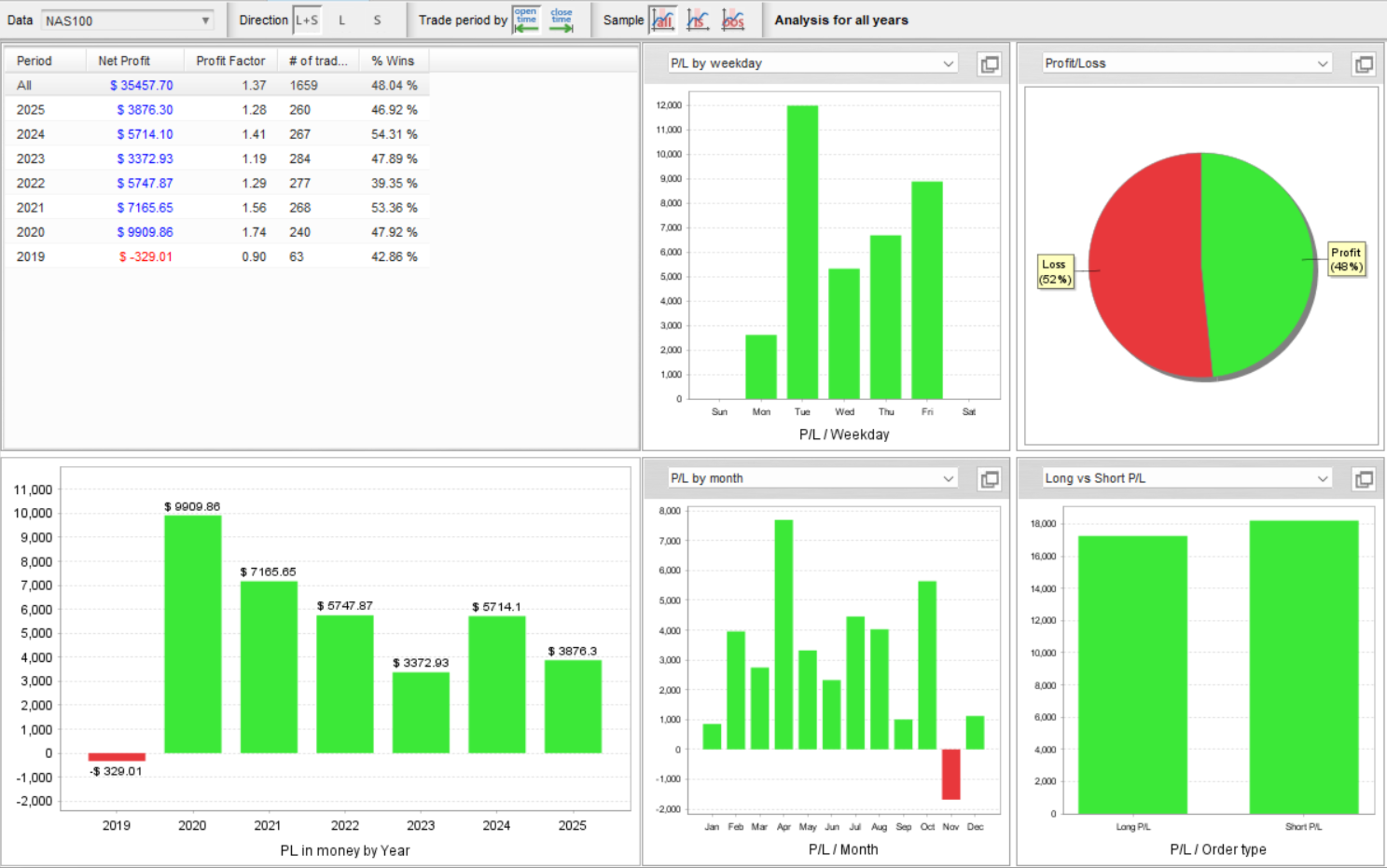Open the NAS100 data dropdown
The height and width of the screenshot is (868, 1387).
click(128, 21)
